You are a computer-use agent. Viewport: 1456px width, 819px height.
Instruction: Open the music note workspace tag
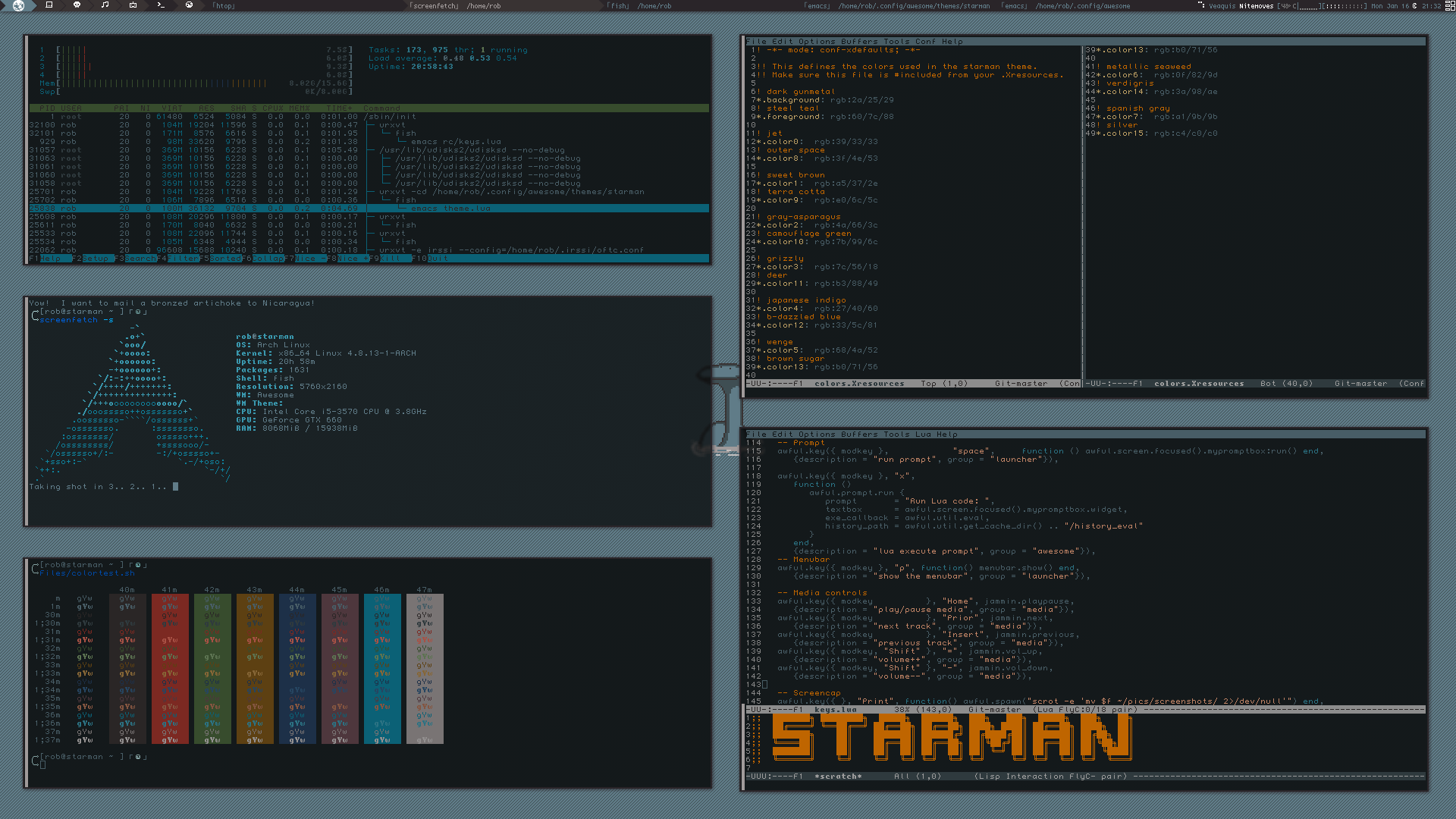[x=105, y=5]
